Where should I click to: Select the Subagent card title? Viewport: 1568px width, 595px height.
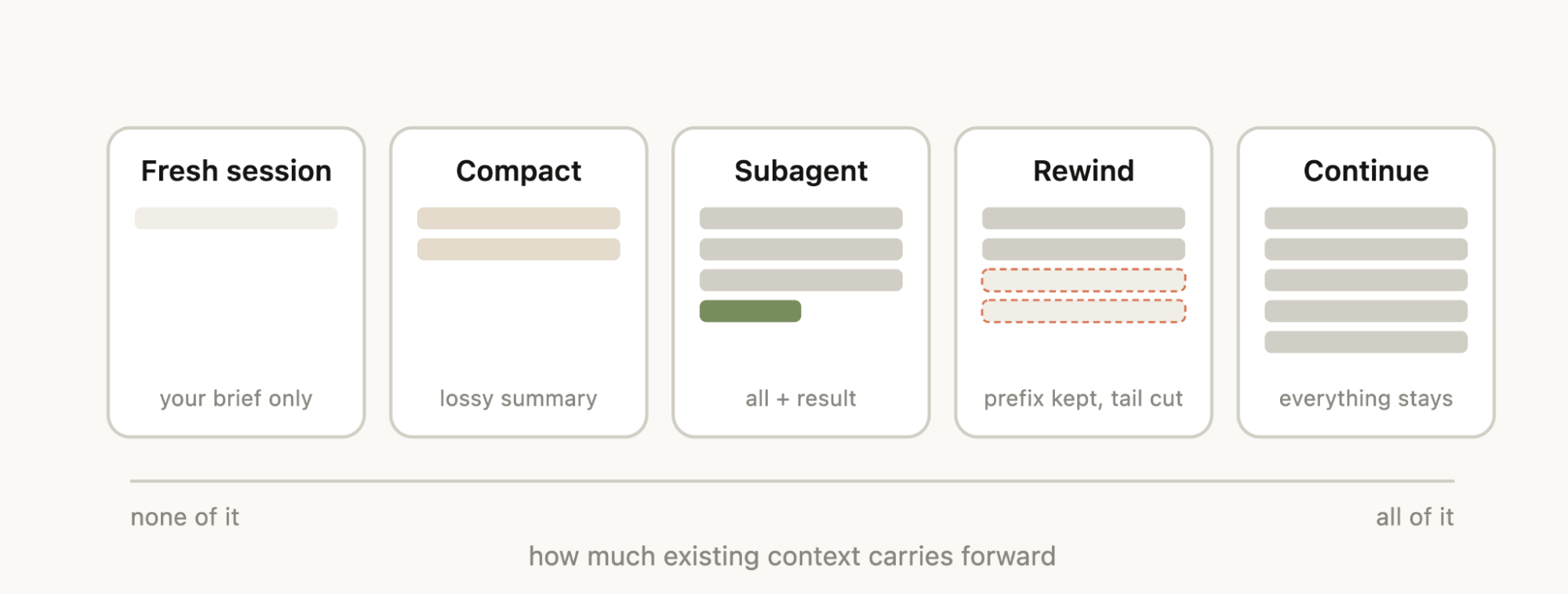[x=801, y=171]
